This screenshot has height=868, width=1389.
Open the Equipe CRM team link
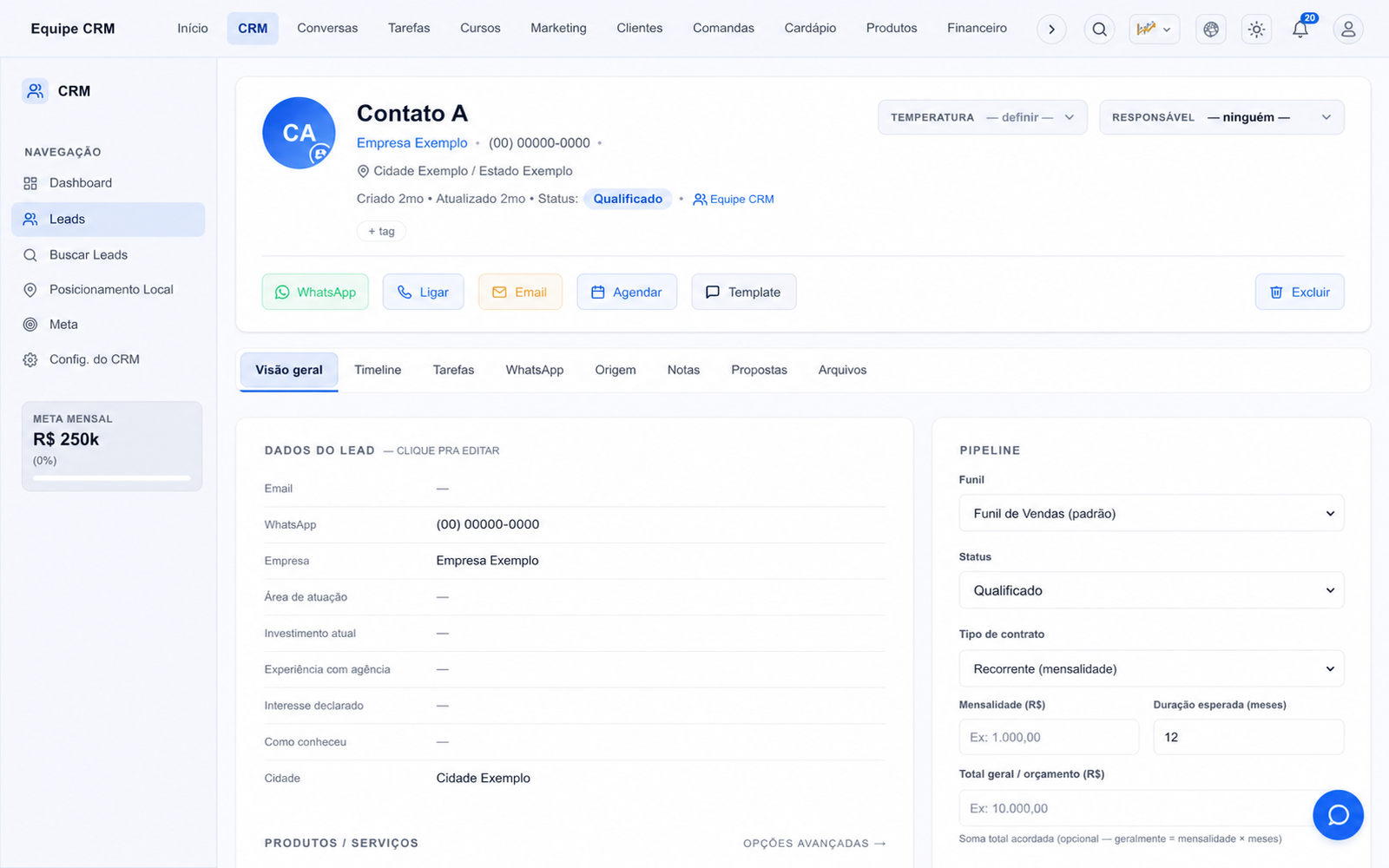tap(734, 199)
